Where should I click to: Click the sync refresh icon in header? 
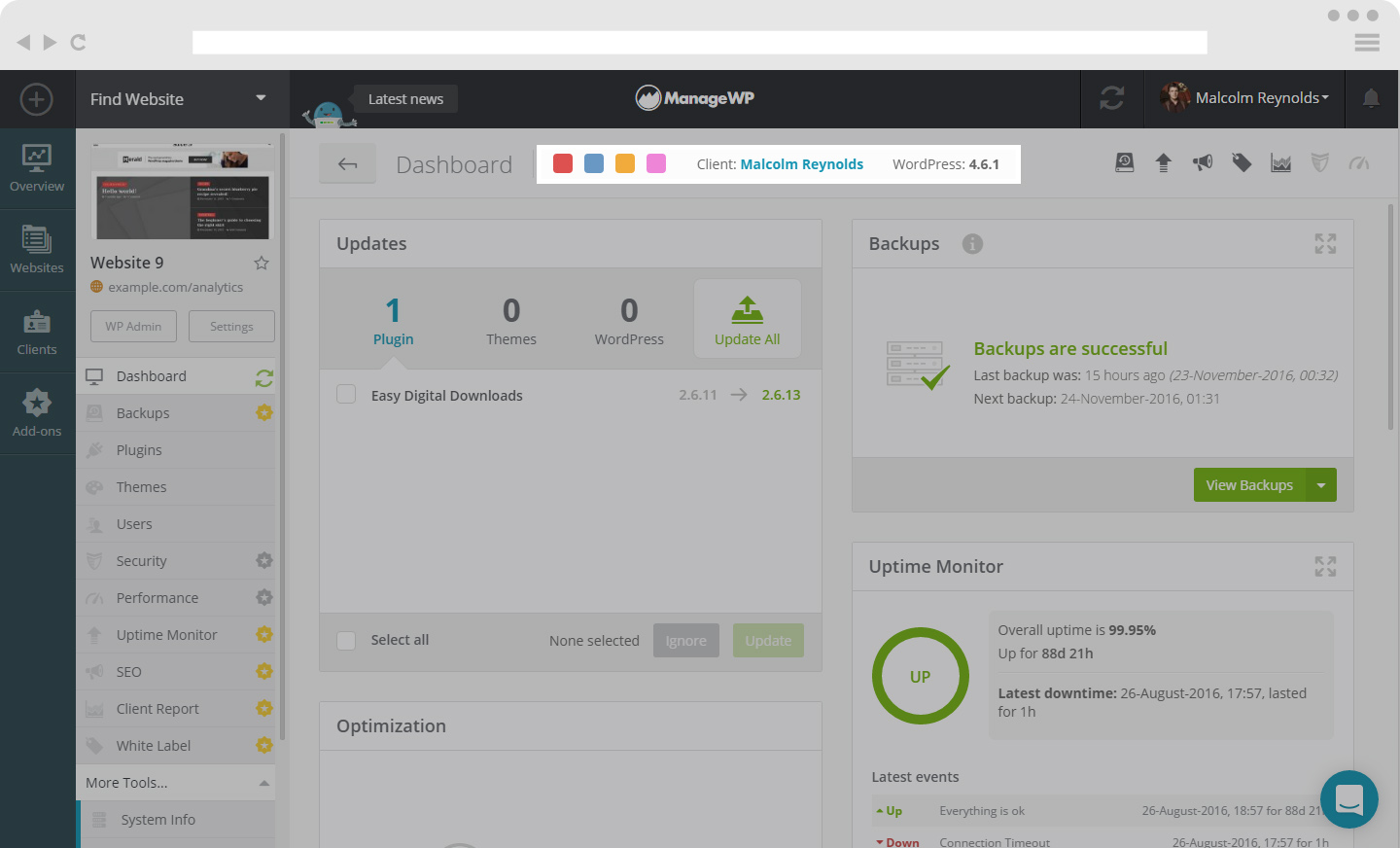coord(1112,98)
